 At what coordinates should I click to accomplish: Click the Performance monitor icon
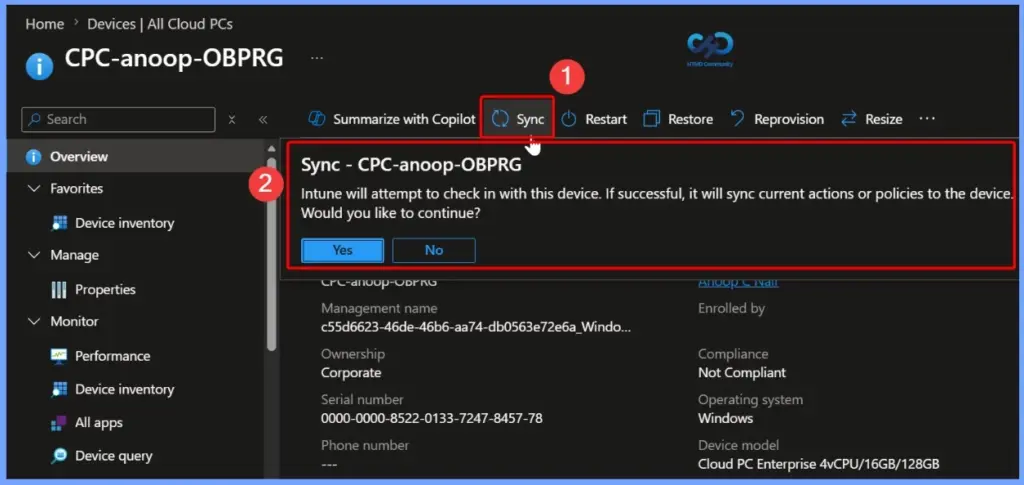click(59, 356)
